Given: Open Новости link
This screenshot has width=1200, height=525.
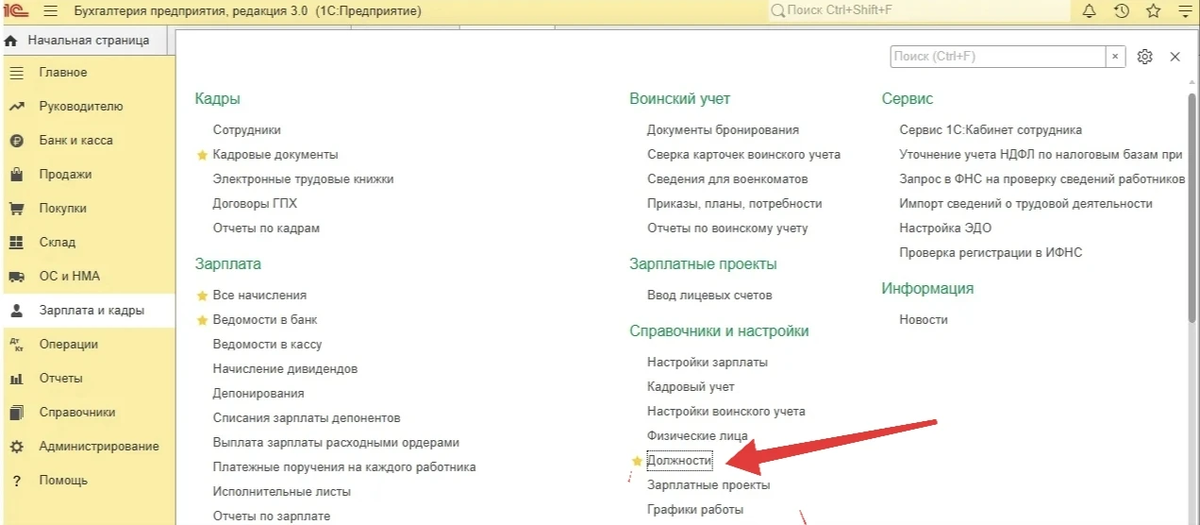Looking at the screenshot, I should [x=923, y=320].
